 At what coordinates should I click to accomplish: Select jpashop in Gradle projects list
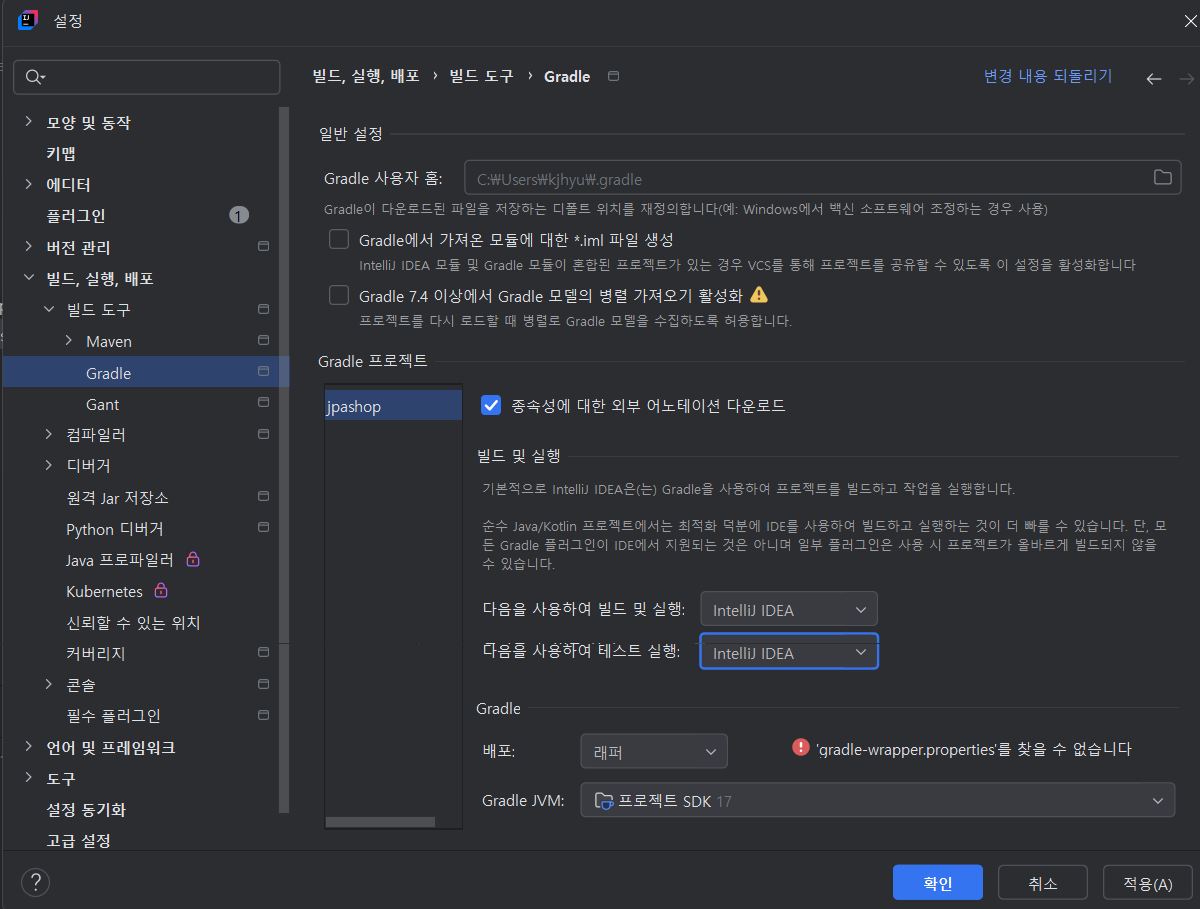tap(393, 406)
